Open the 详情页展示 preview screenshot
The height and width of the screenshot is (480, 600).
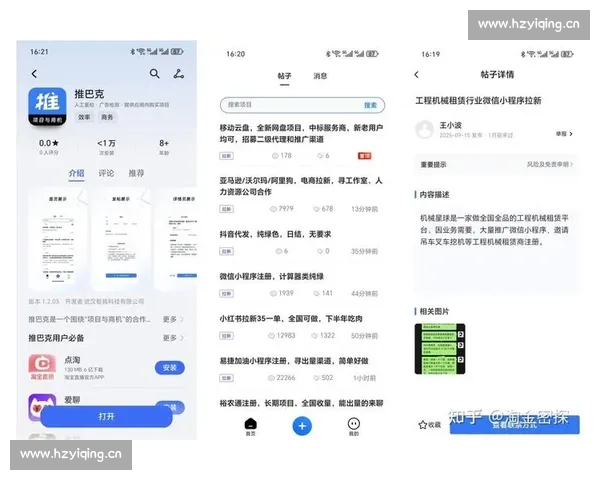point(177,239)
